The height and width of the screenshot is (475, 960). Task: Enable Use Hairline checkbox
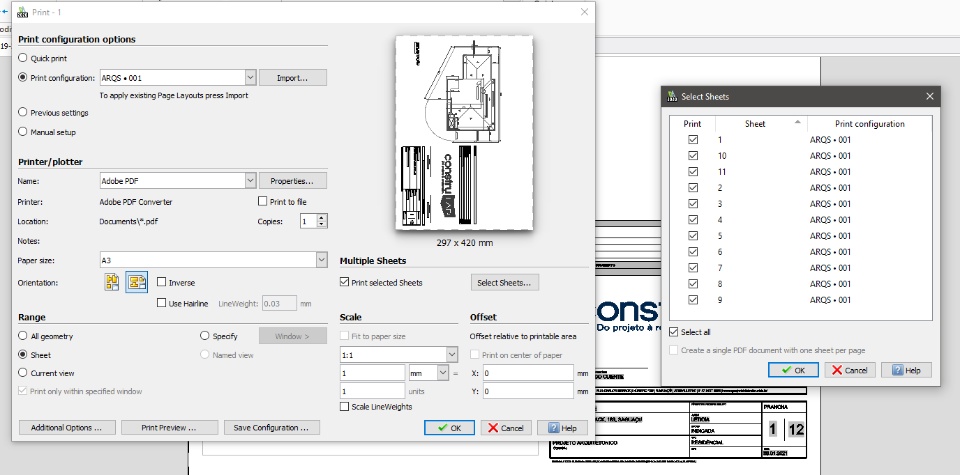click(162, 303)
